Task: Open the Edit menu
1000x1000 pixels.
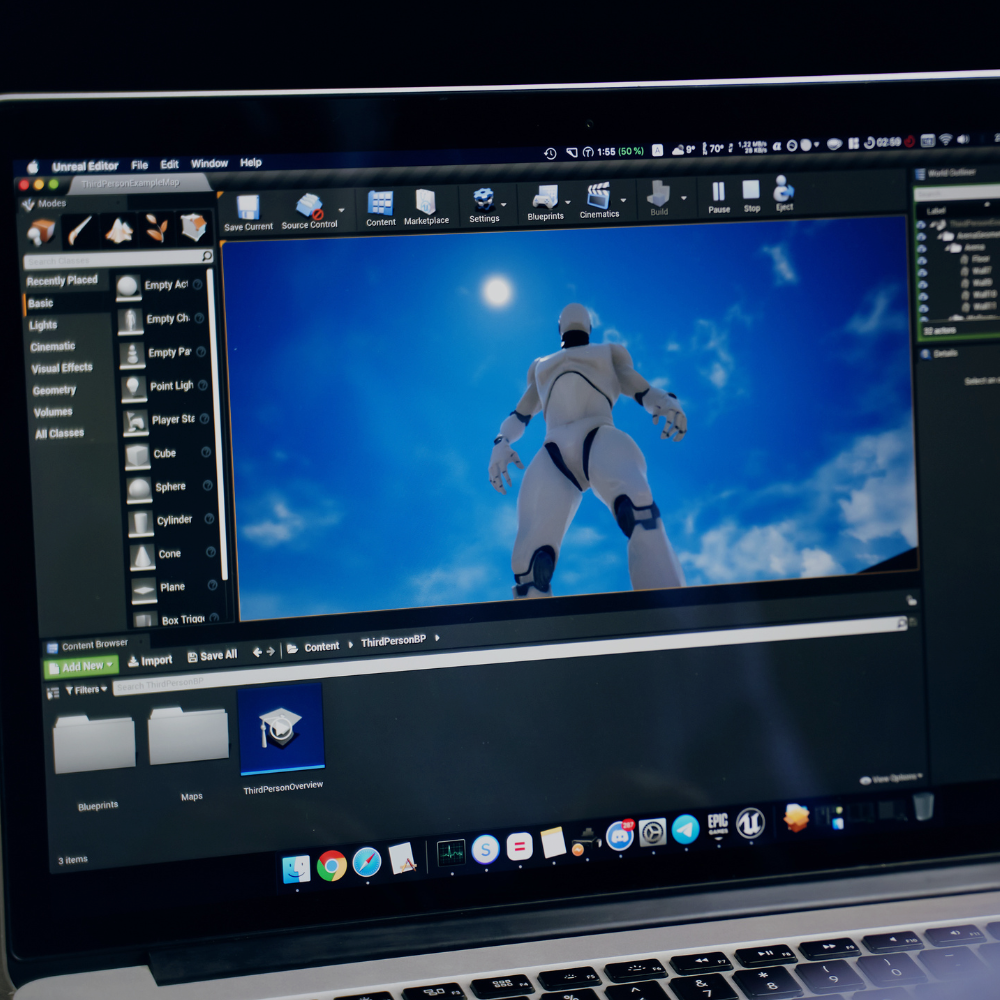Action: 169,165
